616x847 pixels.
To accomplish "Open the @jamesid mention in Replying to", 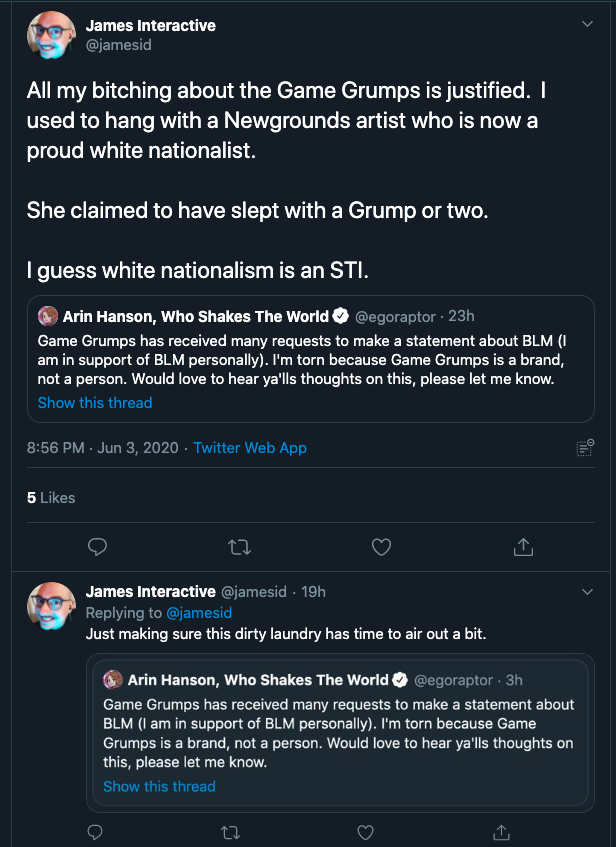I will click(x=199, y=612).
